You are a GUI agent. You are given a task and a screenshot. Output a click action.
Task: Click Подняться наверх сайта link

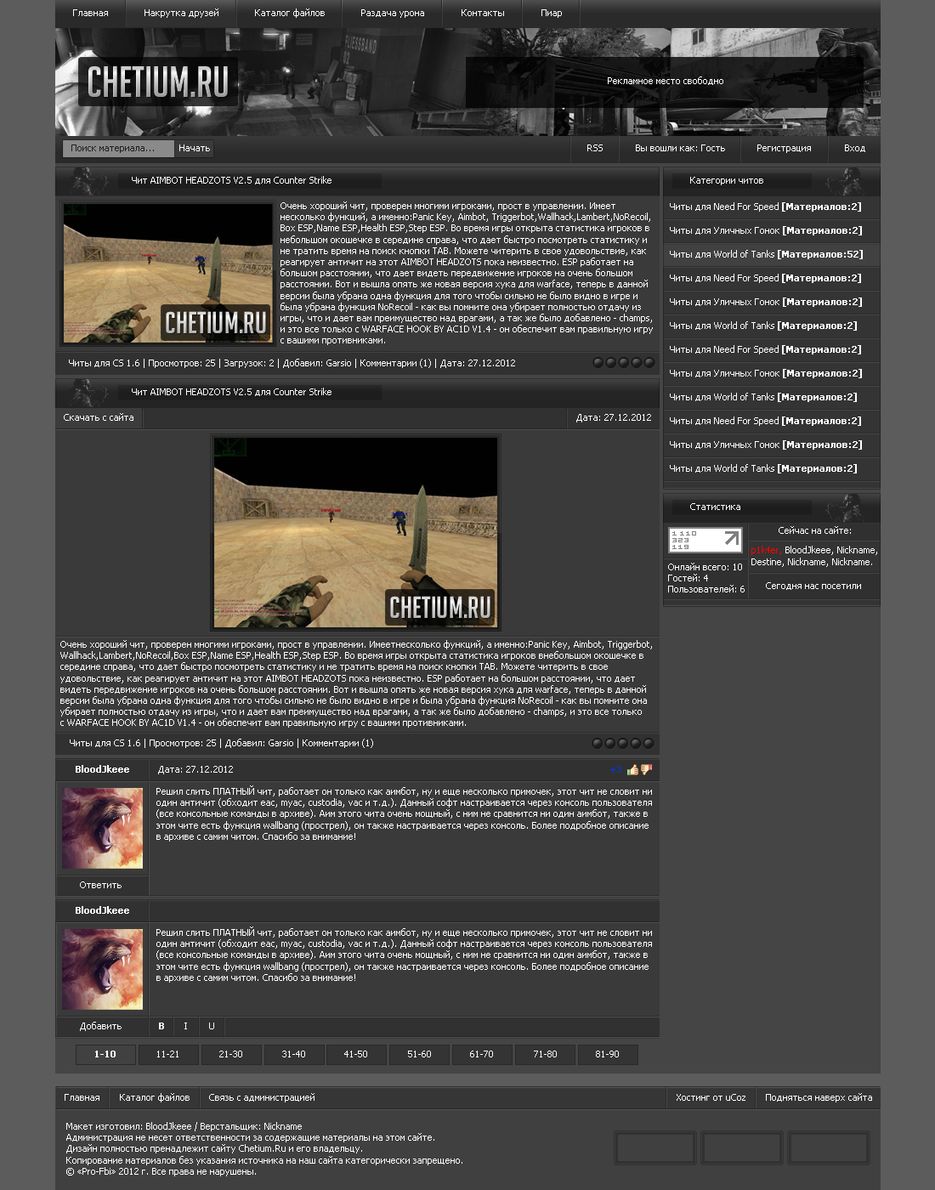(818, 1097)
